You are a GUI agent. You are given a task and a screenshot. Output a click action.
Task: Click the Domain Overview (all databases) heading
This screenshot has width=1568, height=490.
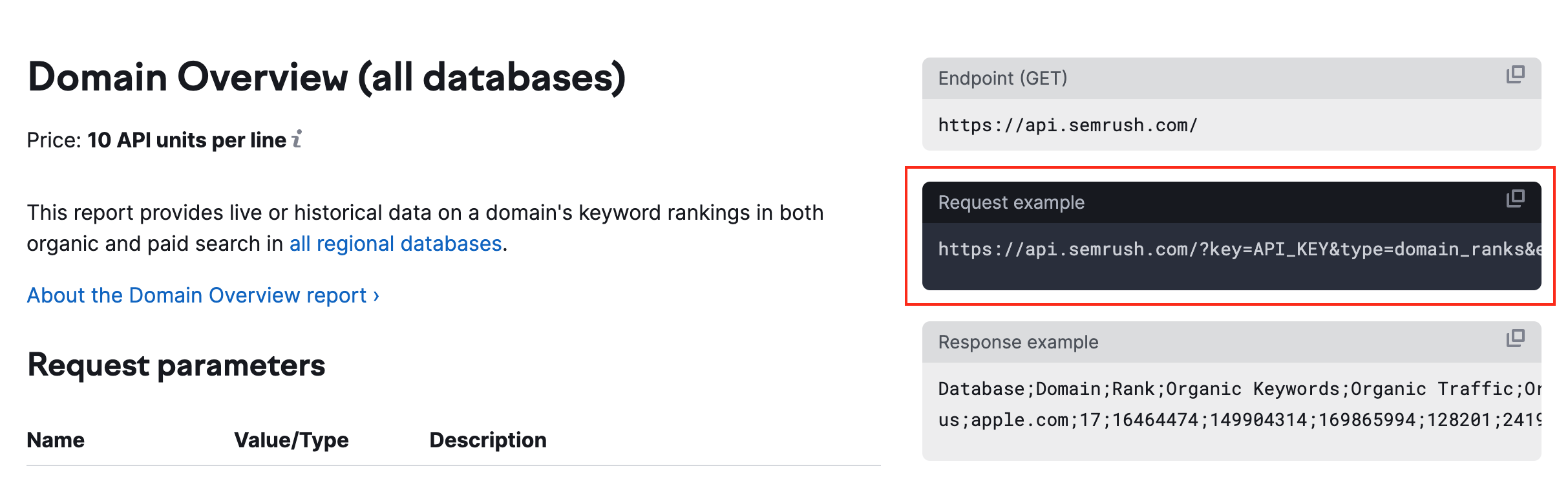coord(327,77)
